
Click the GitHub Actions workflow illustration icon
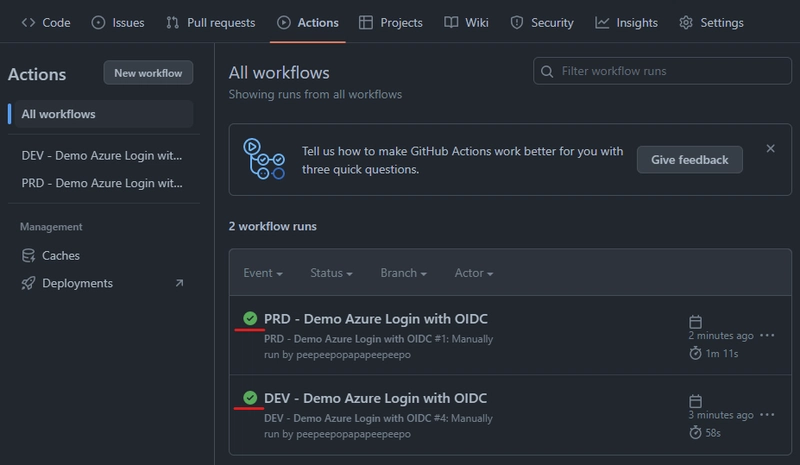click(264, 159)
